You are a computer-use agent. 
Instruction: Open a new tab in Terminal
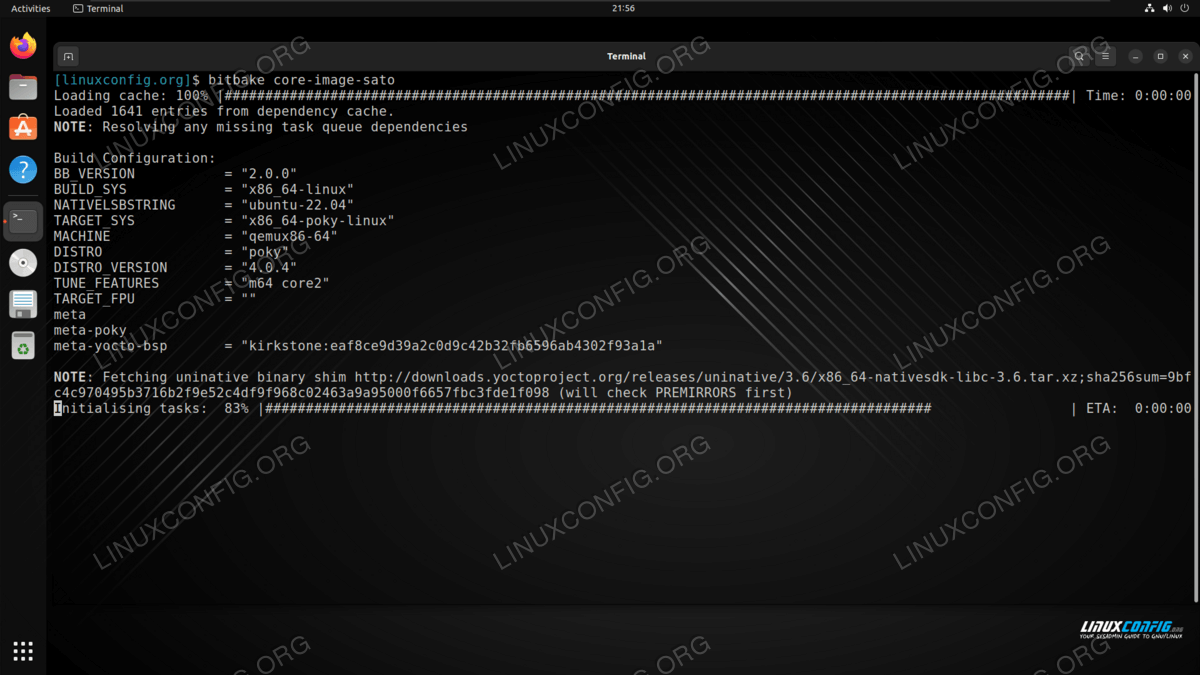(x=68, y=57)
